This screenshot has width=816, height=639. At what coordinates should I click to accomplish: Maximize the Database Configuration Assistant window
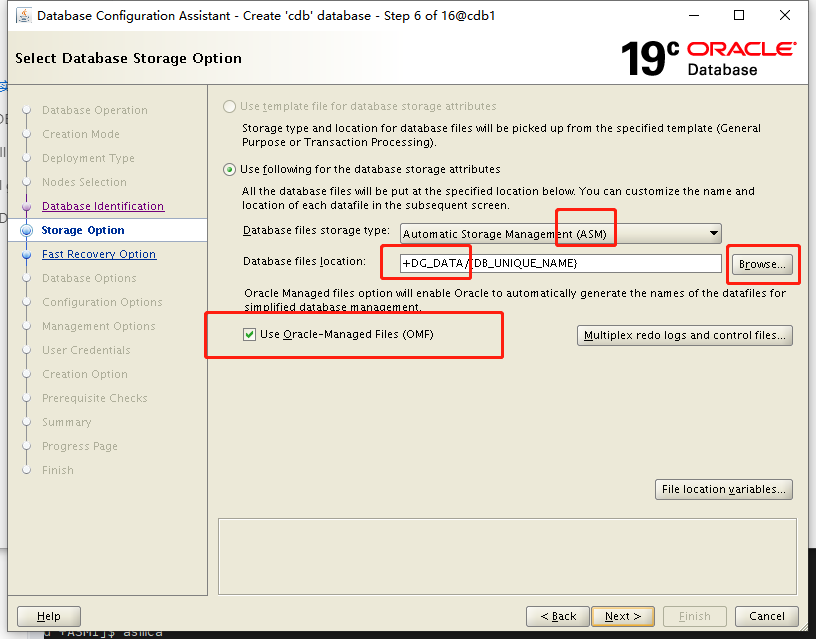739,16
